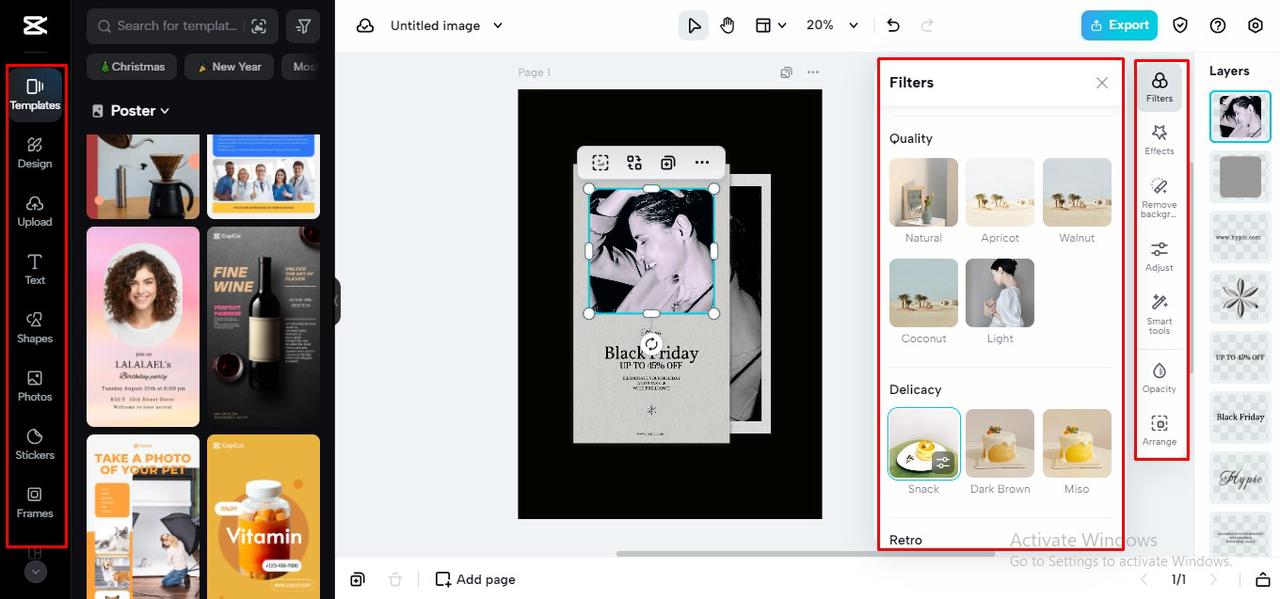Screen dimensions: 1280x599
Task: Expand the bottom sidebar more arrow
Action: tap(35, 572)
